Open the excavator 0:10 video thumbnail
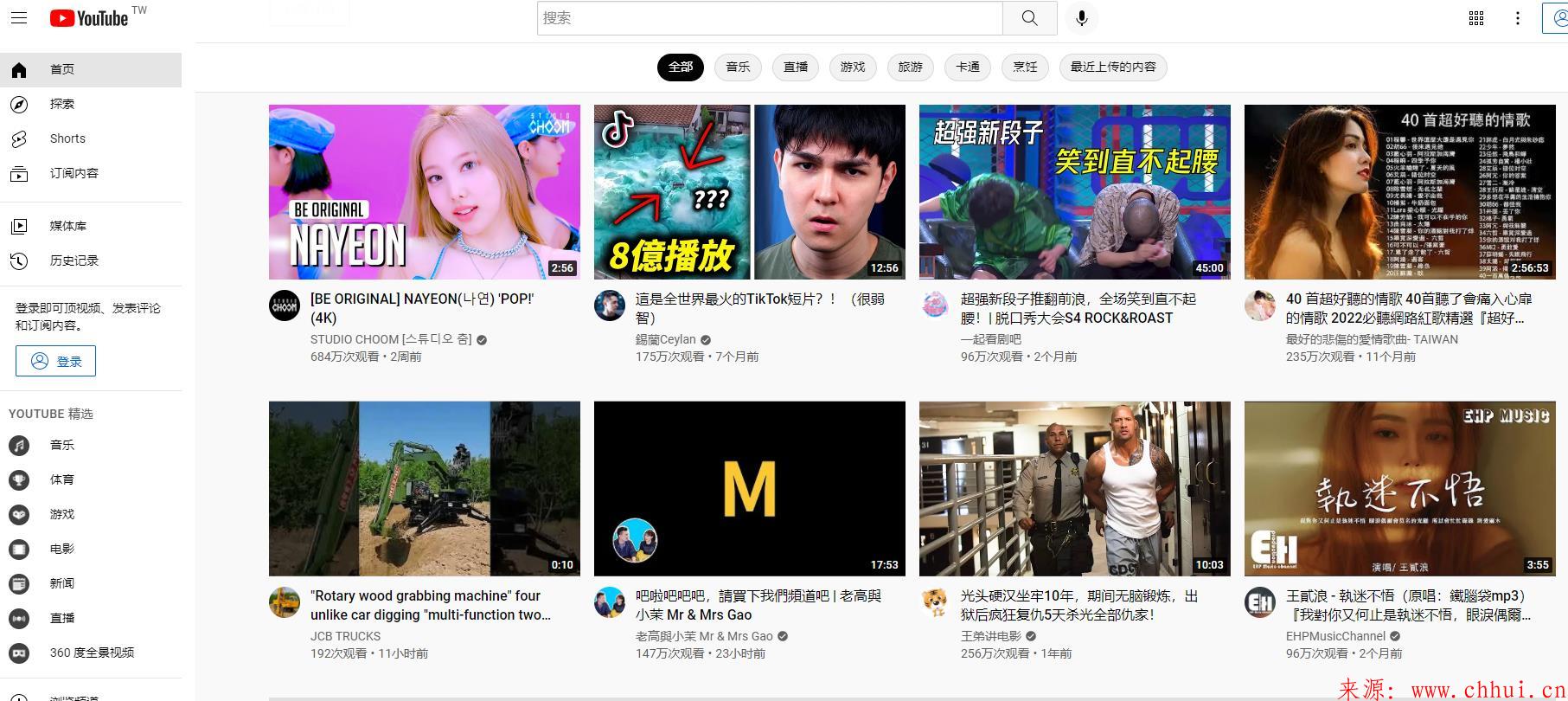Image resolution: width=1568 pixels, height=701 pixels. [x=425, y=489]
